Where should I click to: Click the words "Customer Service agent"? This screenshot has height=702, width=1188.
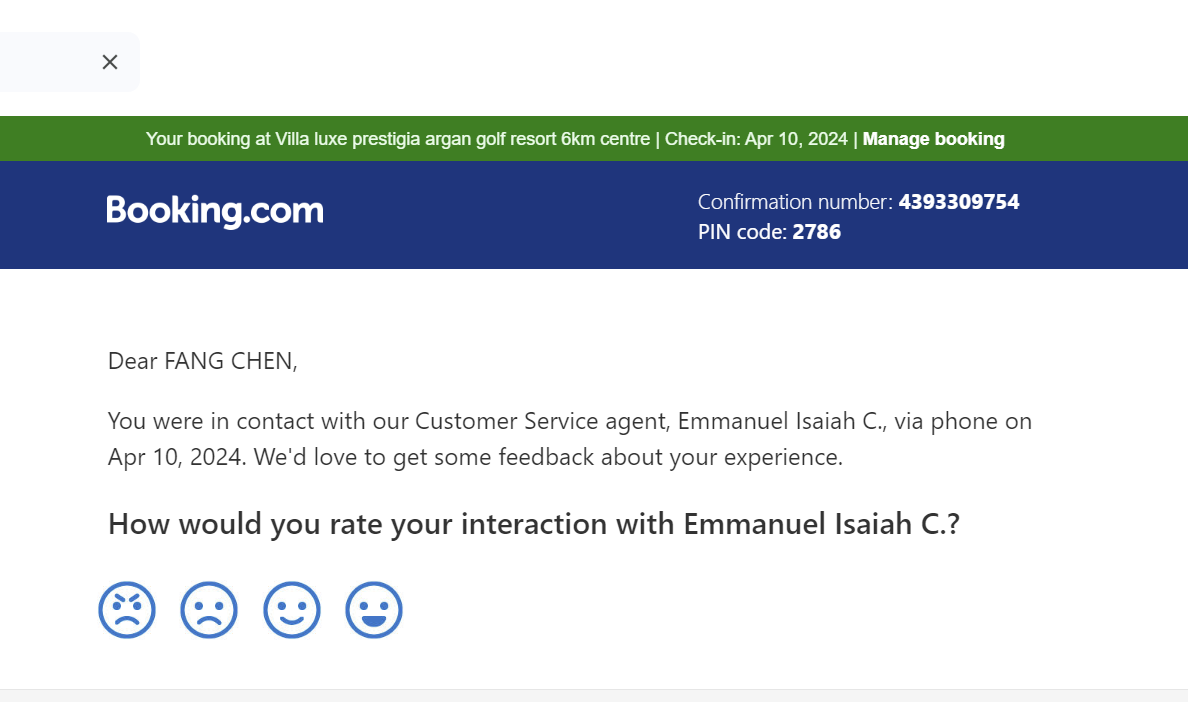[541, 421]
